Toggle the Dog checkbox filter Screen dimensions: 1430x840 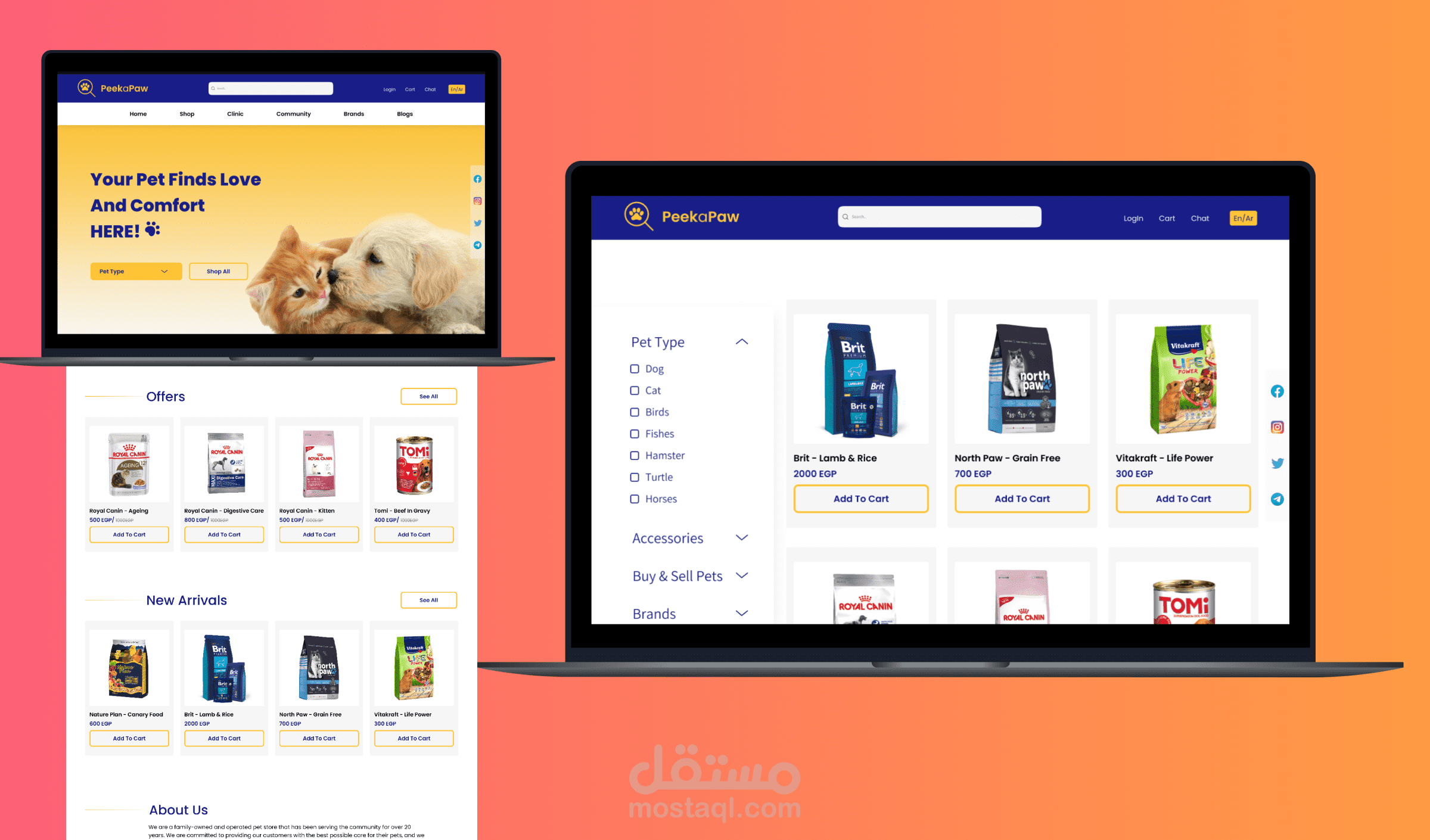click(x=635, y=369)
